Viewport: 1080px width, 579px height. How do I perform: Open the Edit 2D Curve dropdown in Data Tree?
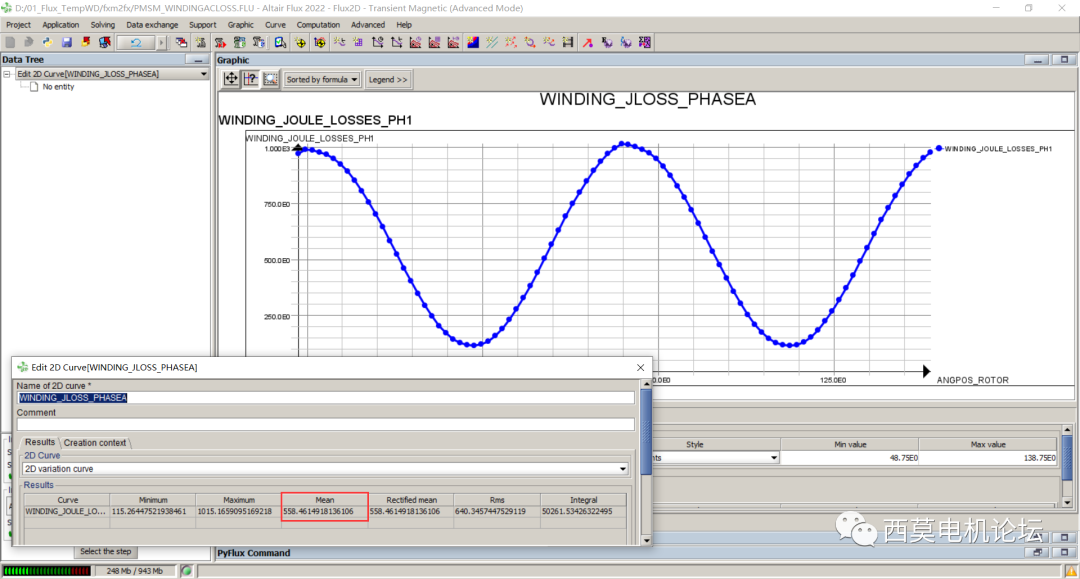pyautogui.click(x=203, y=74)
